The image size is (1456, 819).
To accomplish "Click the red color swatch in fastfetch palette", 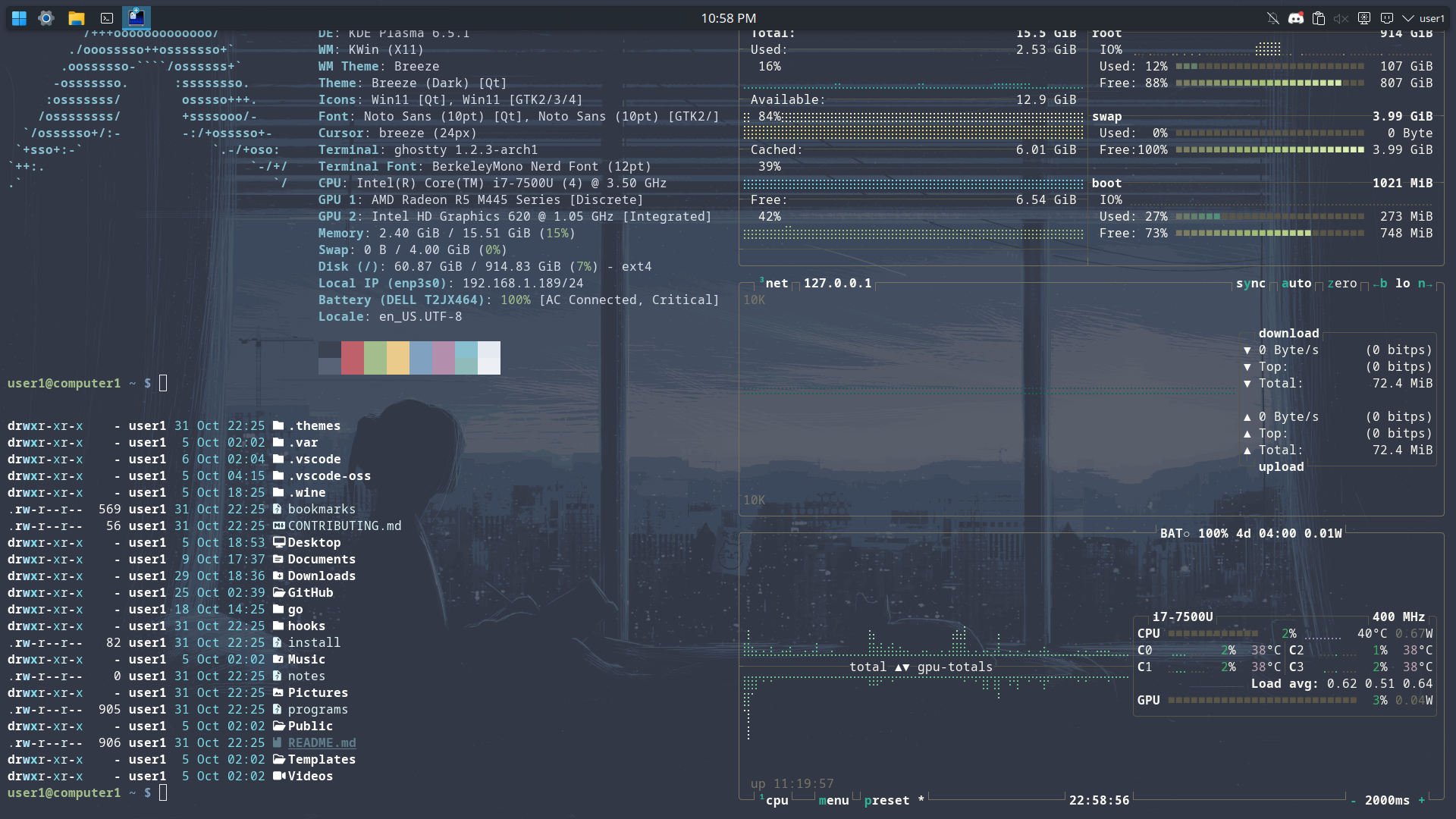I will click(x=352, y=357).
